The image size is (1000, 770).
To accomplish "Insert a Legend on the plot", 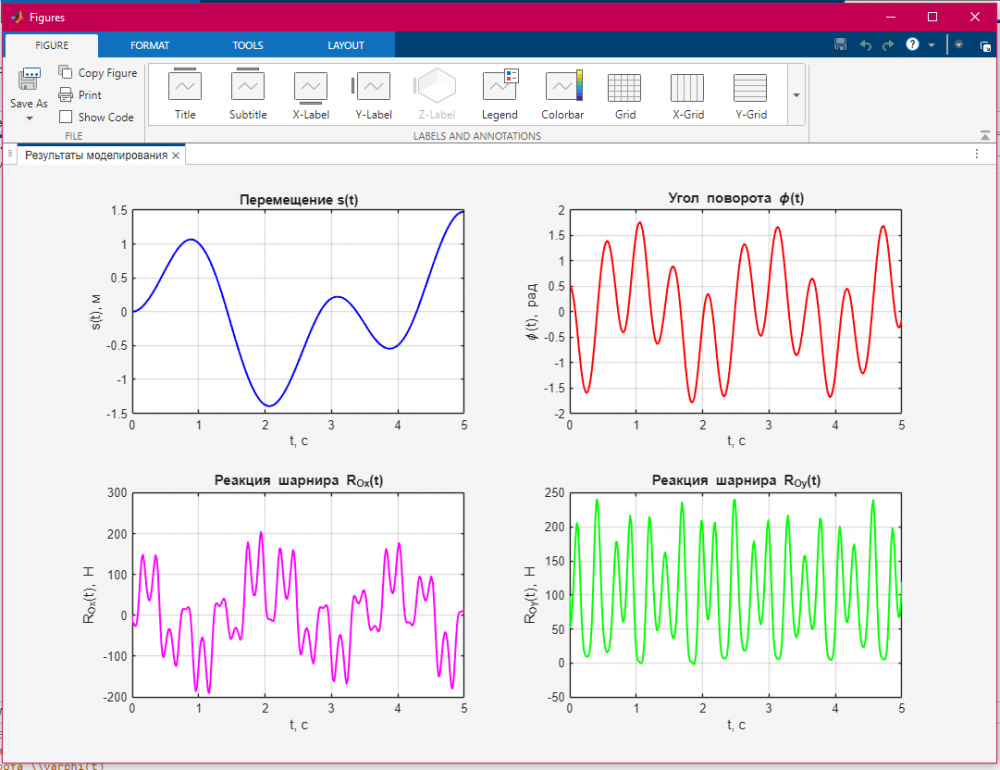I will 499,95.
